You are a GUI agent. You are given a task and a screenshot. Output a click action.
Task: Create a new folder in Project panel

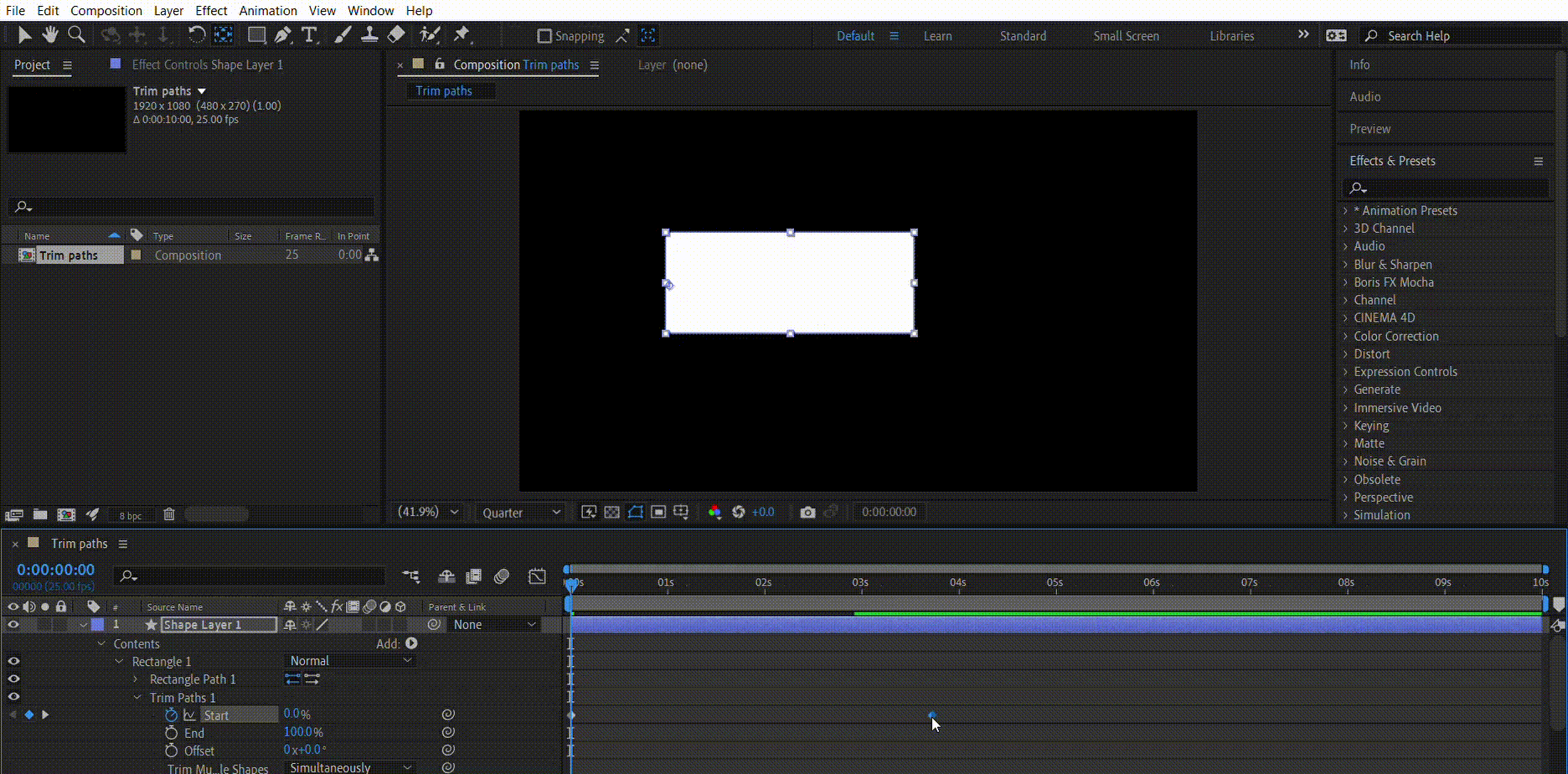coord(40,514)
